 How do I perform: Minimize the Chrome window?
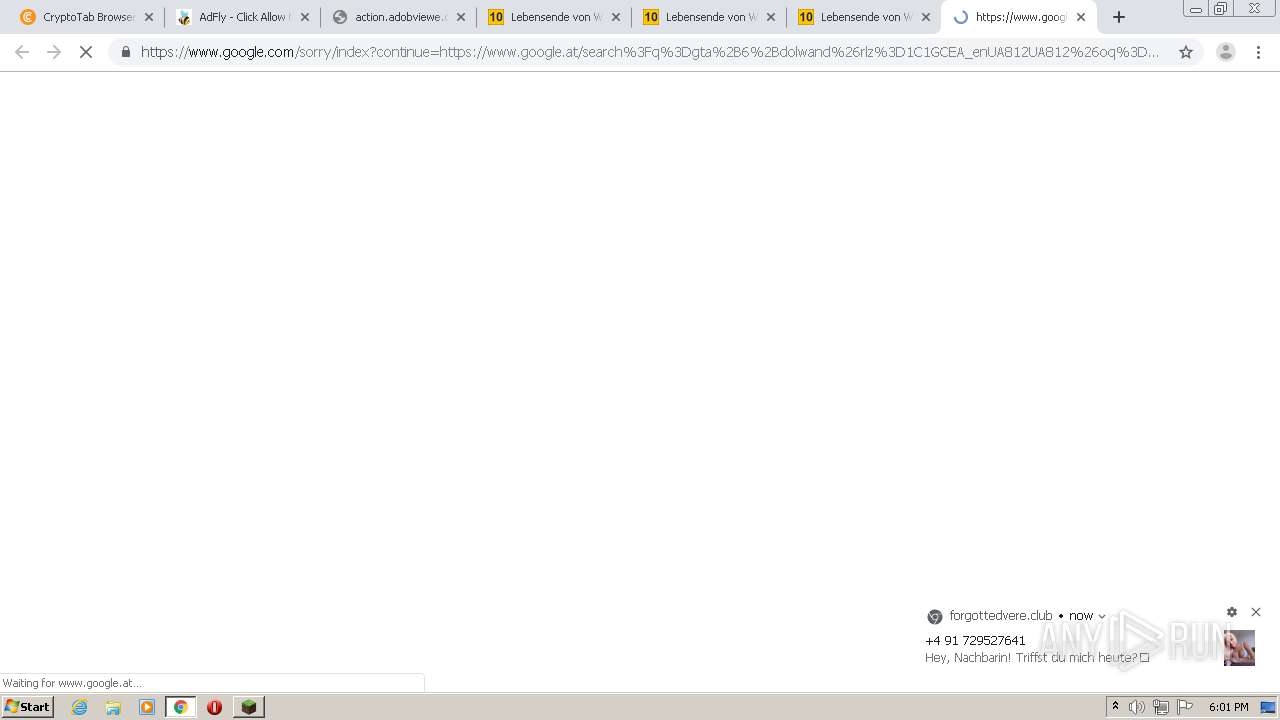(x=1195, y=9)
